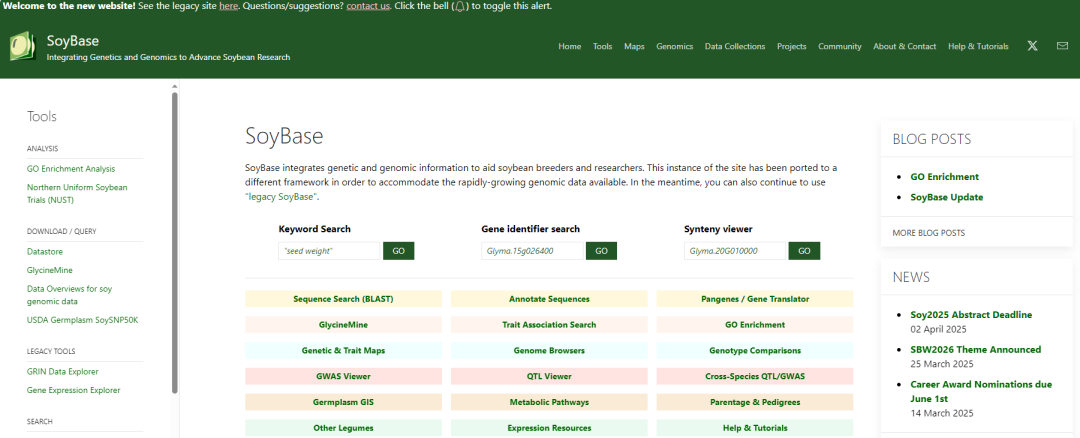
Task: Open the GO Enrichment blog post
Action: tap(944, 177)
